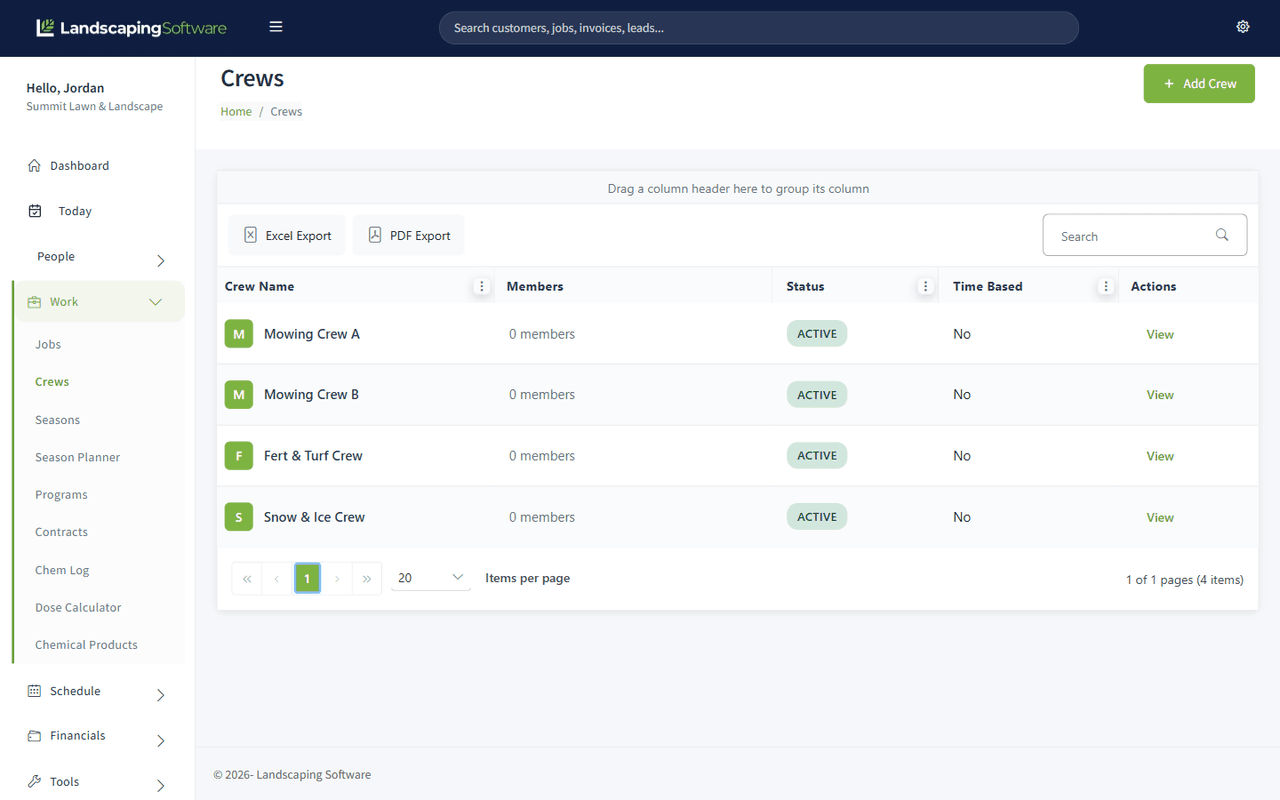Click the Schedule calendar icon
Viewport: 1280px width, 800px height.
pos(35,691)
